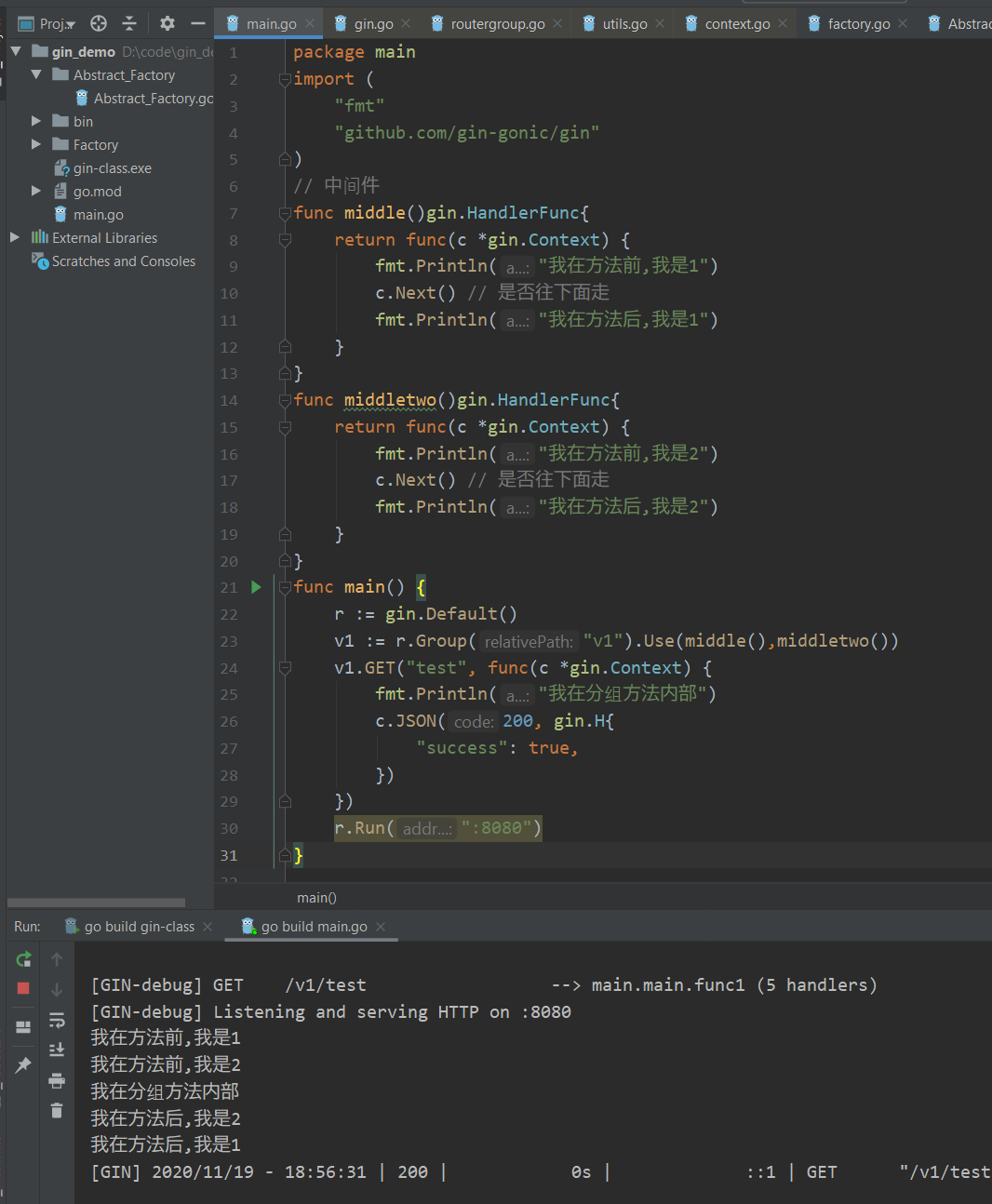Stop the running process (red square)
This screenshot has width=992, height=1204.
click(24, 988)
